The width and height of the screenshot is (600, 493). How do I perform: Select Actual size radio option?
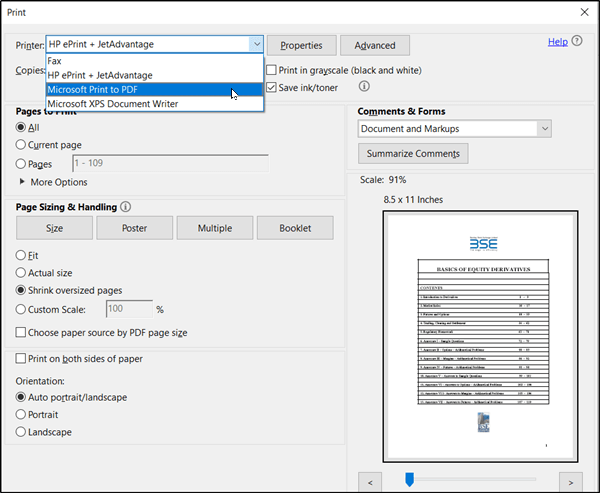tap(21, 273)
